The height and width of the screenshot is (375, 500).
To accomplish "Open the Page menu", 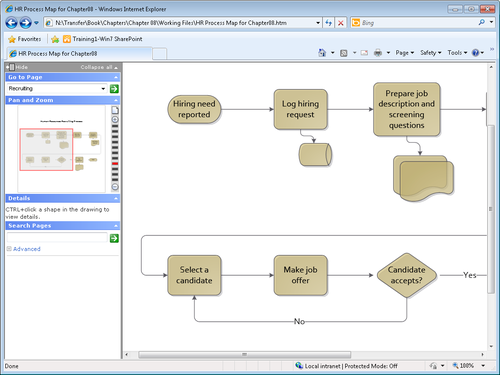I will click(405, 53).
